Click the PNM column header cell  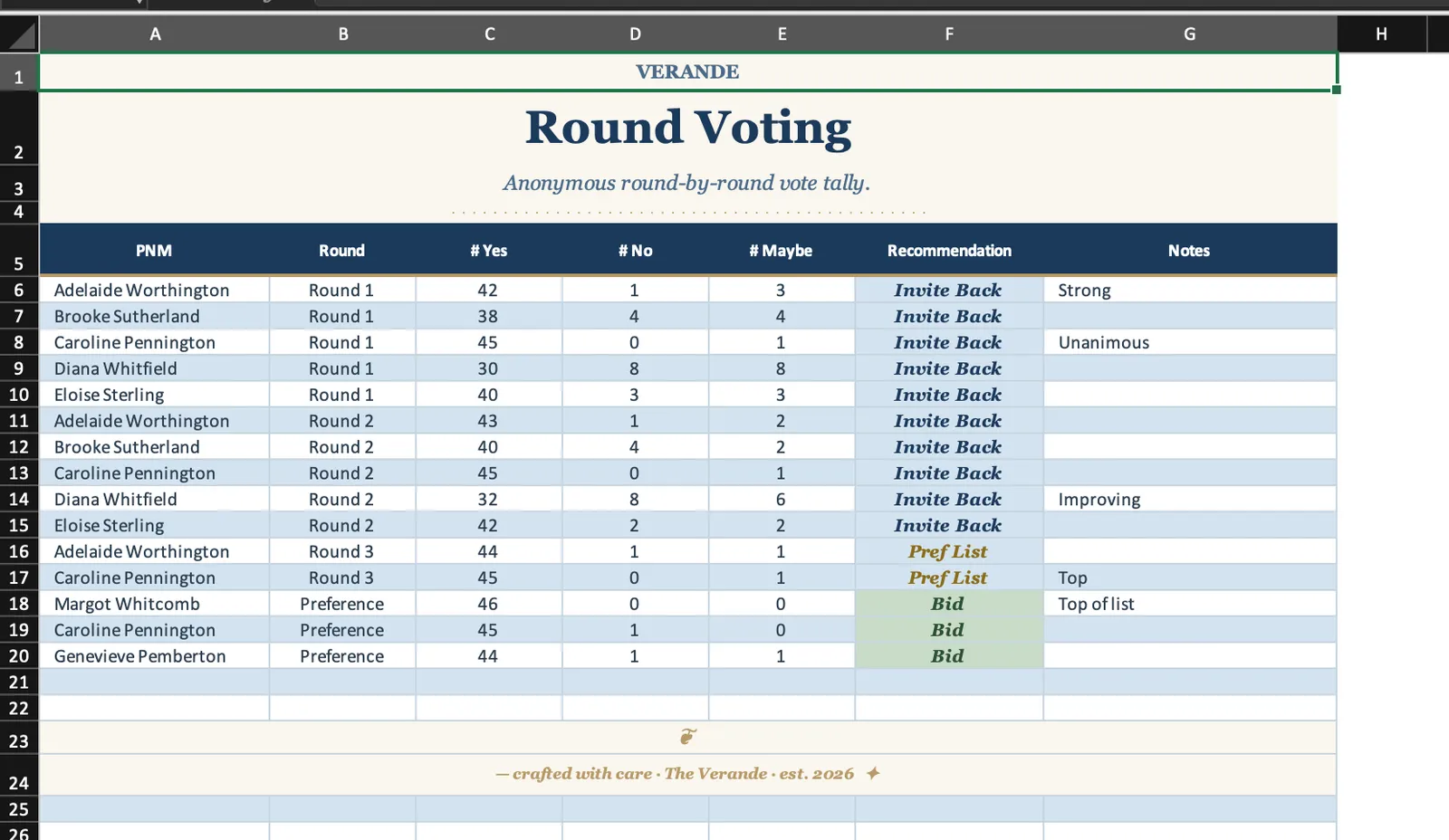[x=154, y=251]
